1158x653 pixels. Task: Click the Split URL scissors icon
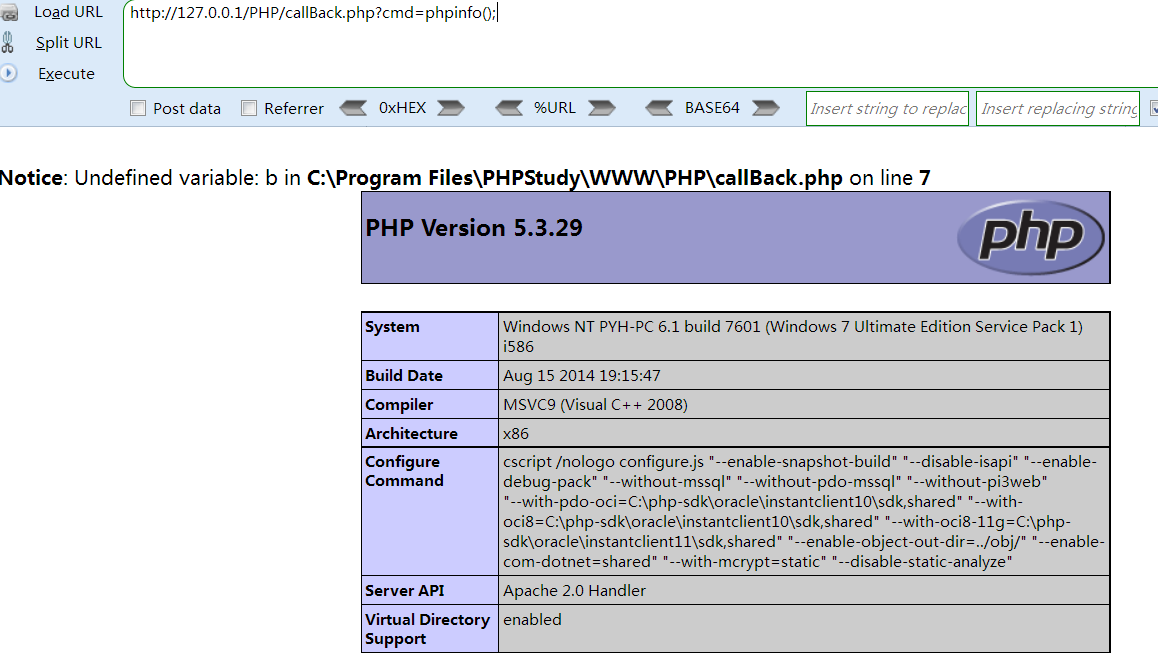click(x=7, y=43)
